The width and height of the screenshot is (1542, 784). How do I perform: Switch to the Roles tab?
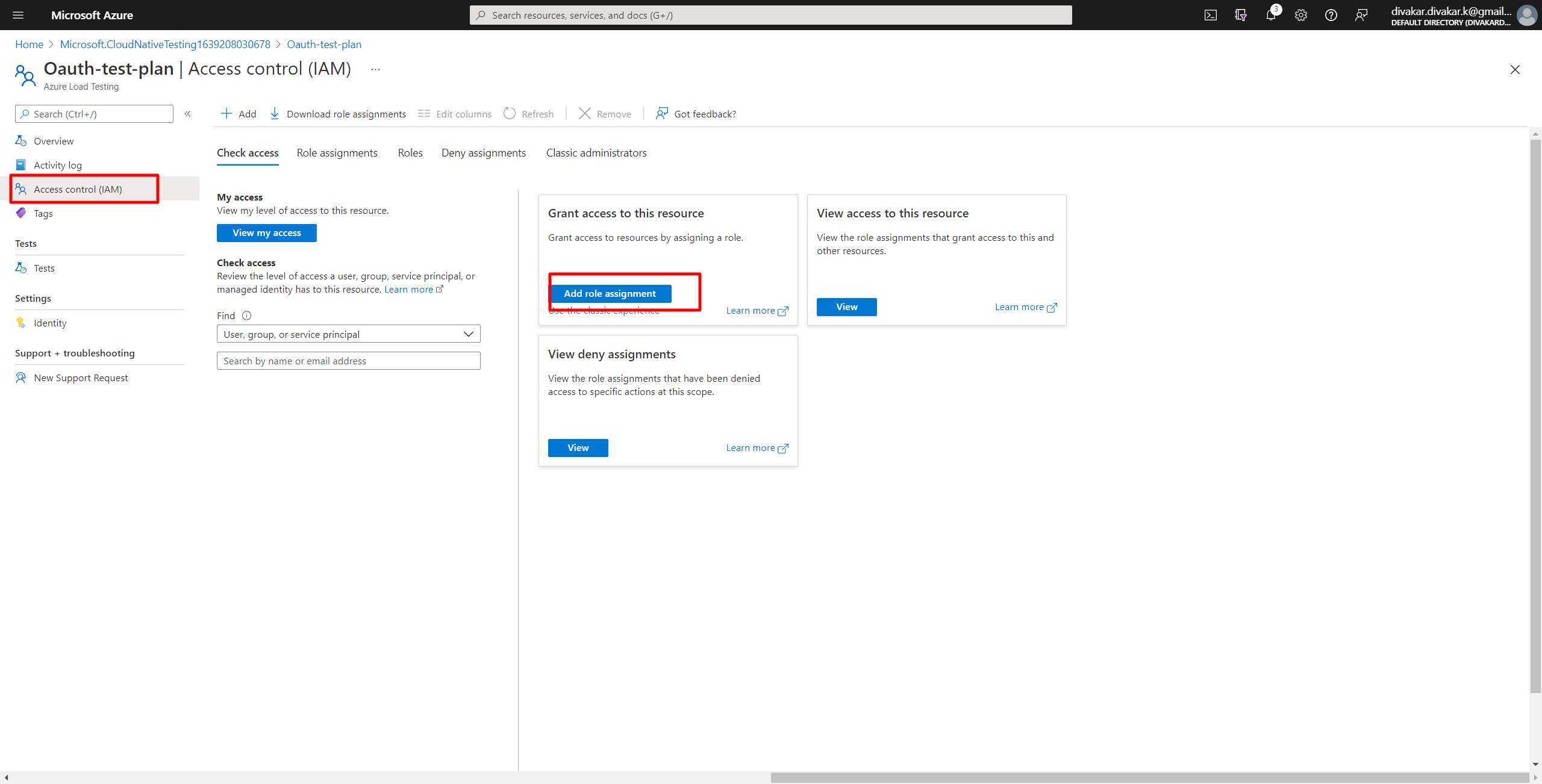(x=410, y=153)
